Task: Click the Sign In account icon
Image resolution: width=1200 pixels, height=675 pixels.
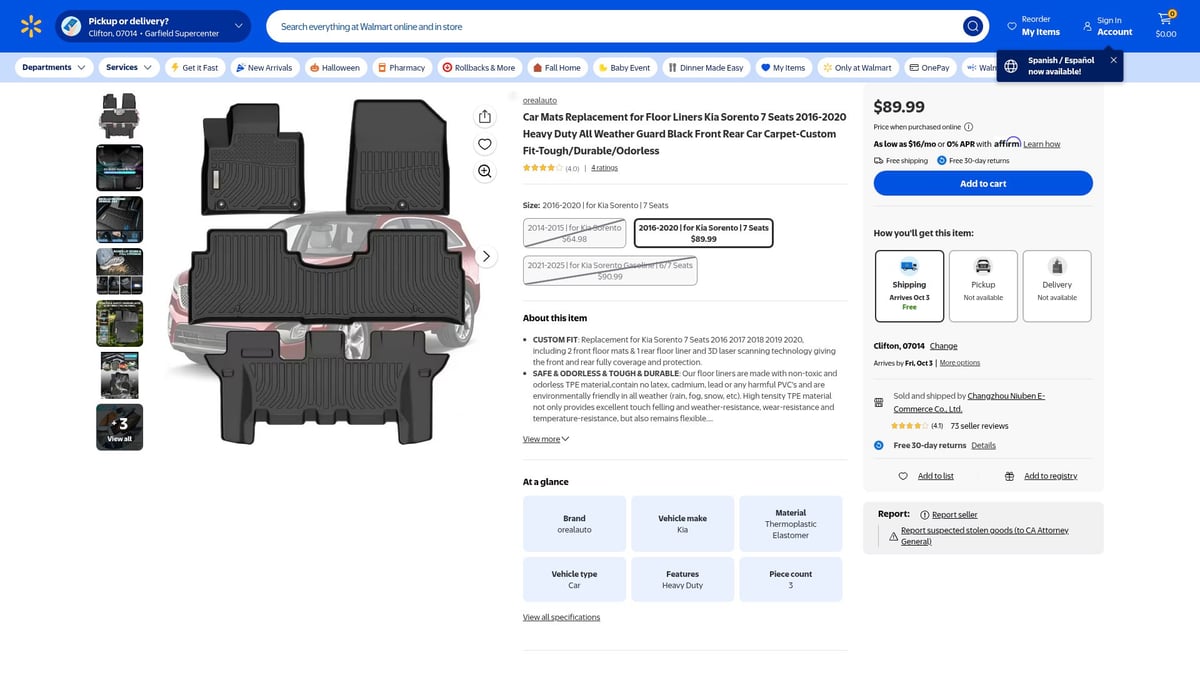Action: click(x=1087, y=26)
